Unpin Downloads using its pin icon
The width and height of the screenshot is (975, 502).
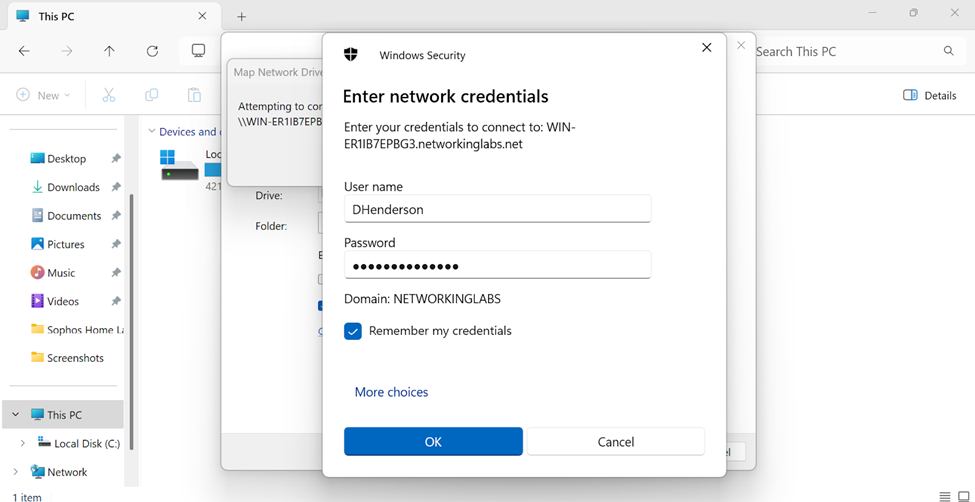tap(116, 187)
